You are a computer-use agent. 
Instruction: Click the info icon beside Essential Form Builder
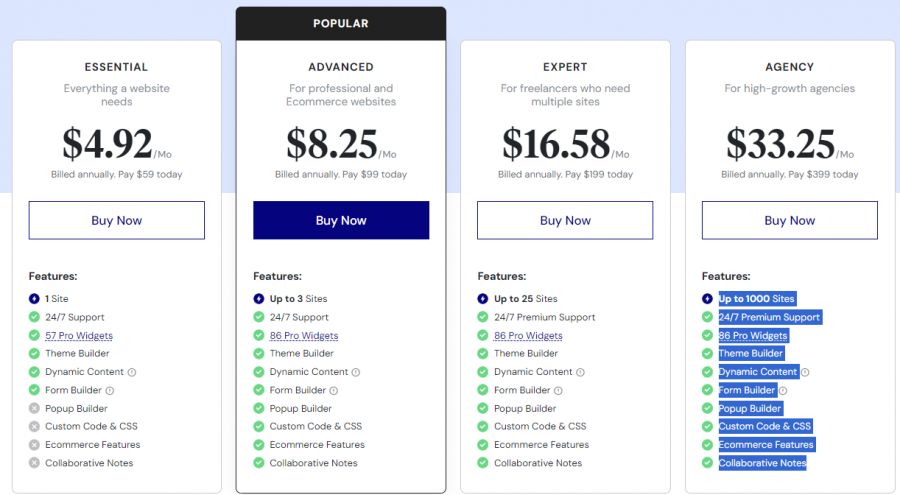[110, 390]
